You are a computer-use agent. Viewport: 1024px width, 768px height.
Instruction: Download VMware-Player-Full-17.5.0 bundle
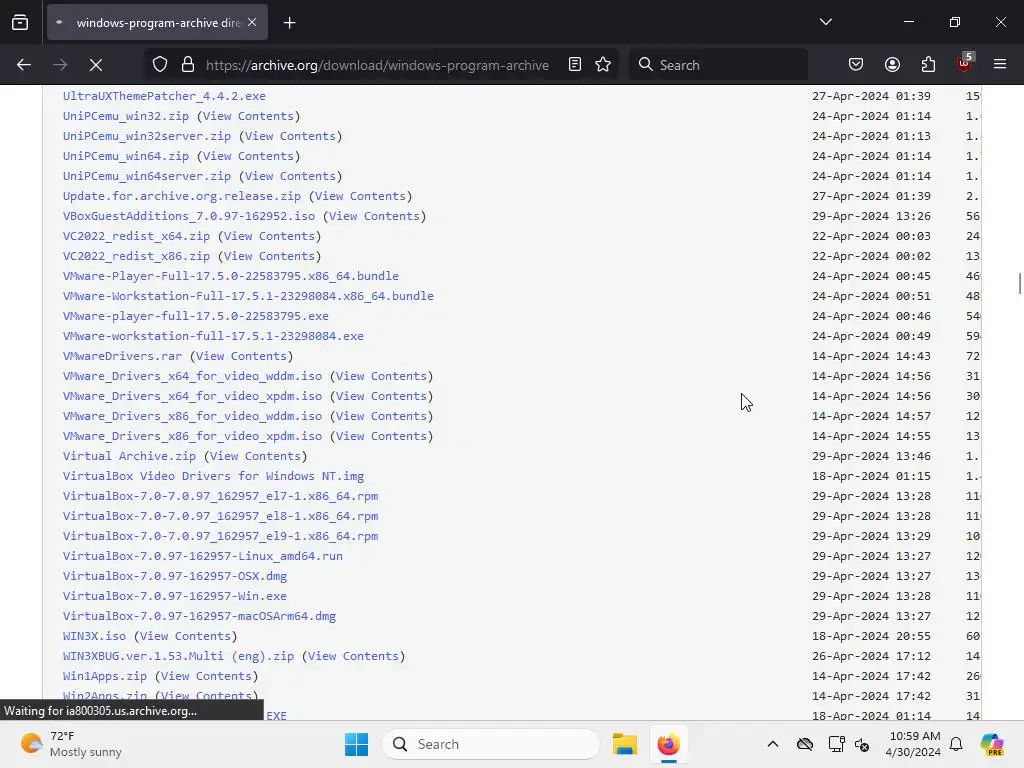click(231, 276)
